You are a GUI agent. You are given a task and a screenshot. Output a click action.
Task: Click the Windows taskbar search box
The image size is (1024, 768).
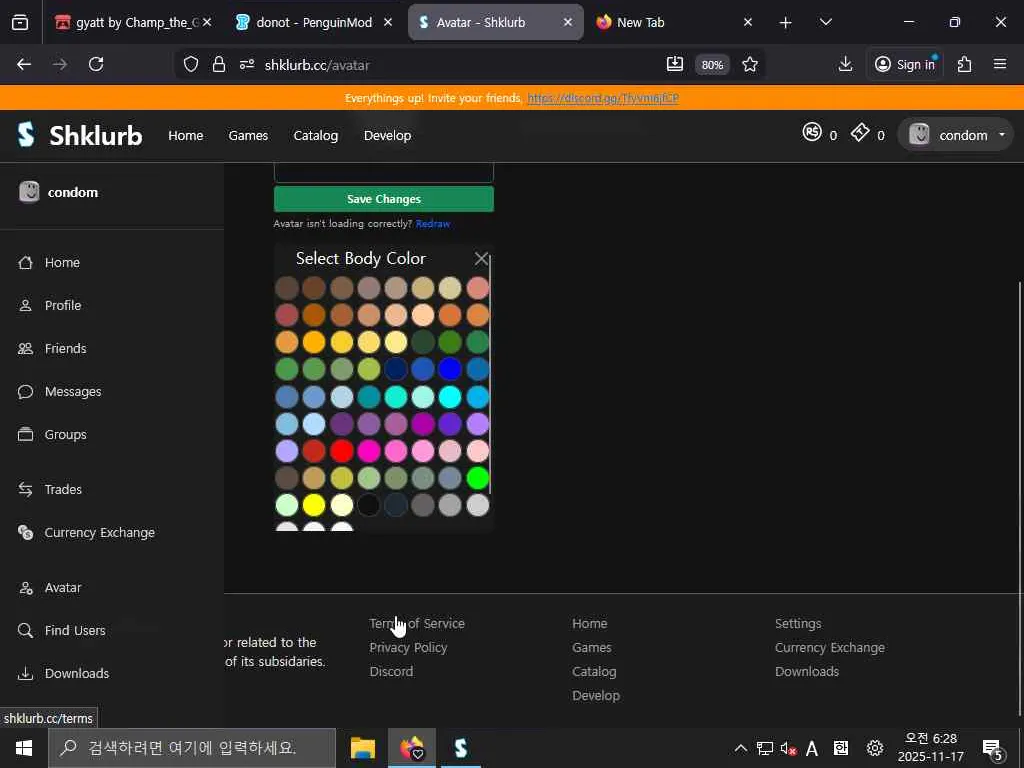click(192, 748)
